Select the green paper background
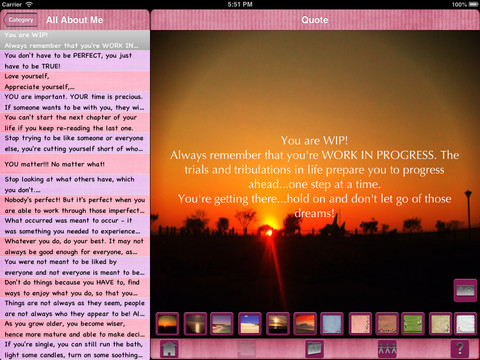Screen dimensions: 480x360 pos(413,323)
